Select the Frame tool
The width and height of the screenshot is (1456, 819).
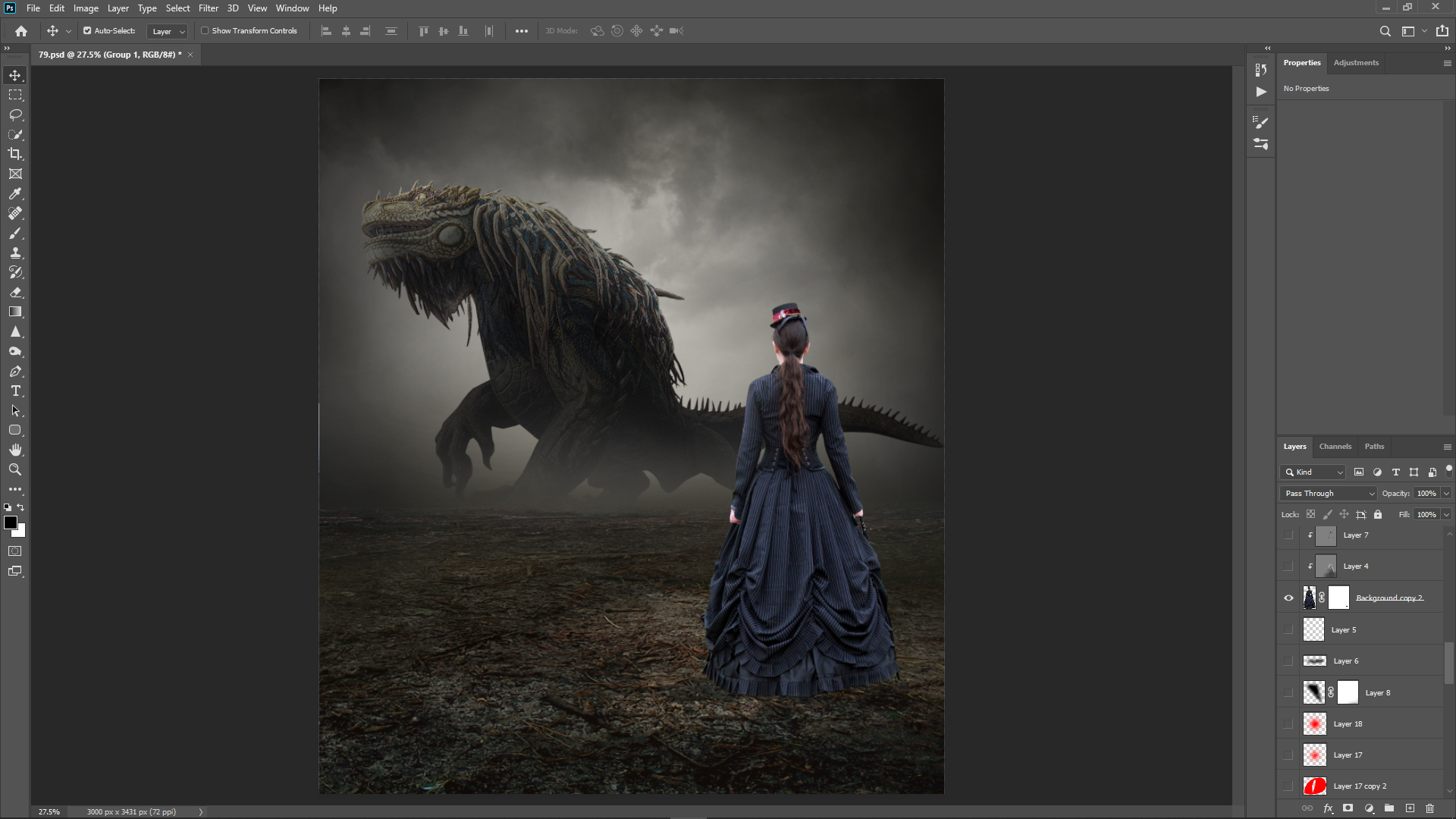(15, 174)
